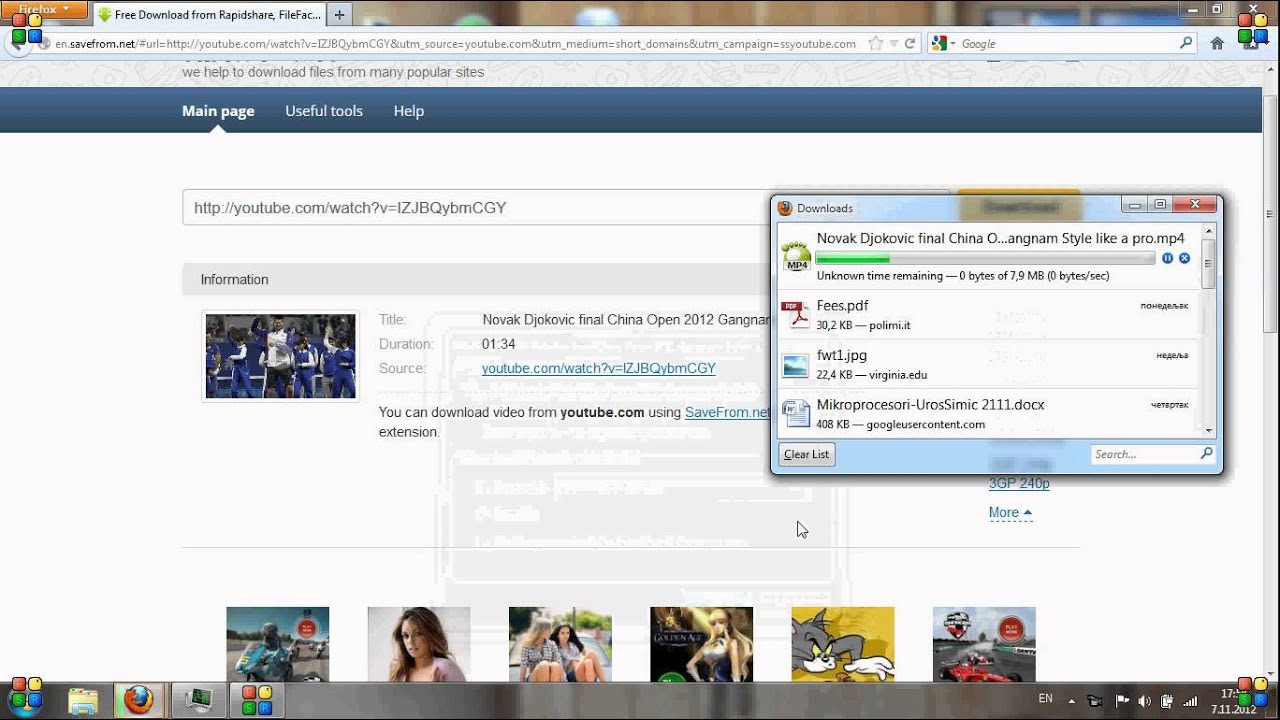Image resolution: width=1280 pixels, height=720 pixels.
Task: Click the Clear List button
Action: coord(806,454)
